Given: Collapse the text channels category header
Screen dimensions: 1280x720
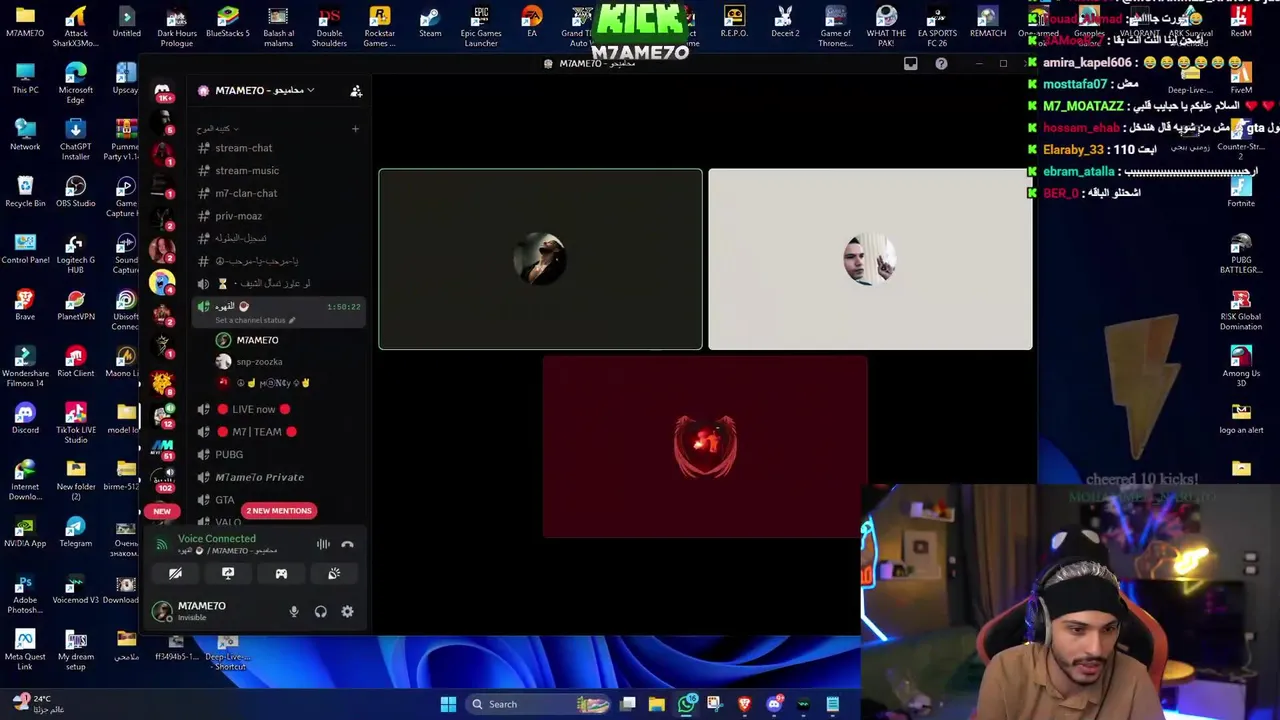Looking at the screenshot, I should 218,129.
